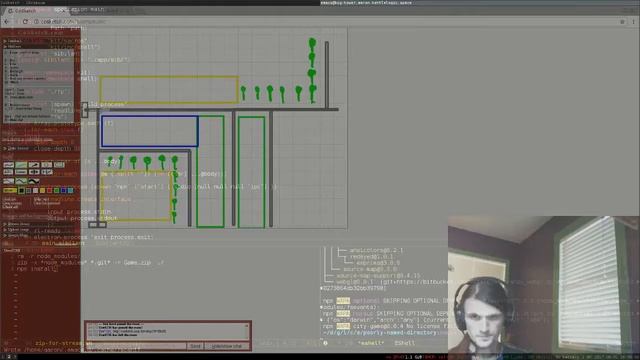
Task: Select the first tool icon in the second tool row
Action: tap(8, 172)
